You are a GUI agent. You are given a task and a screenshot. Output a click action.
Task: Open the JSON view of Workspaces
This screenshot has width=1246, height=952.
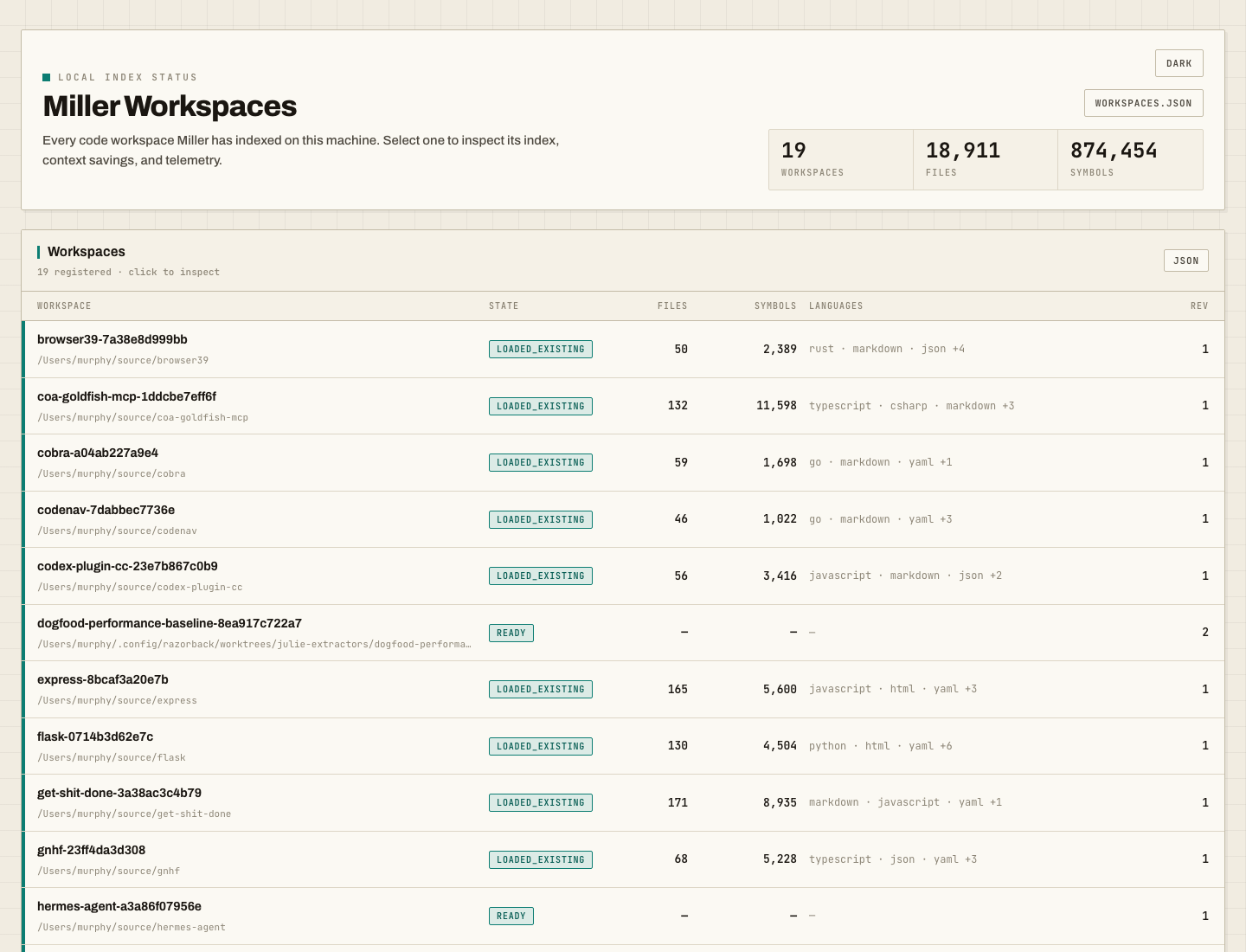click(x=1185, y=261)
